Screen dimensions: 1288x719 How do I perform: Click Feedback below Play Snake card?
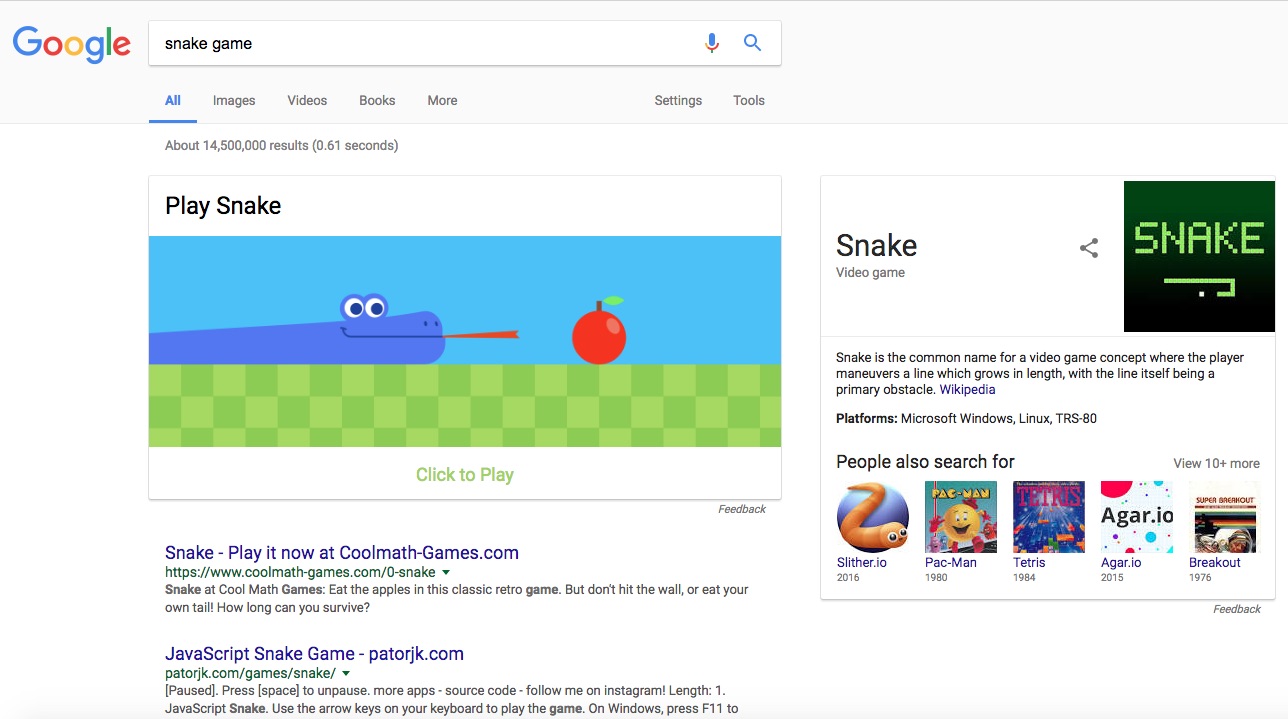[x=742, y=509]
